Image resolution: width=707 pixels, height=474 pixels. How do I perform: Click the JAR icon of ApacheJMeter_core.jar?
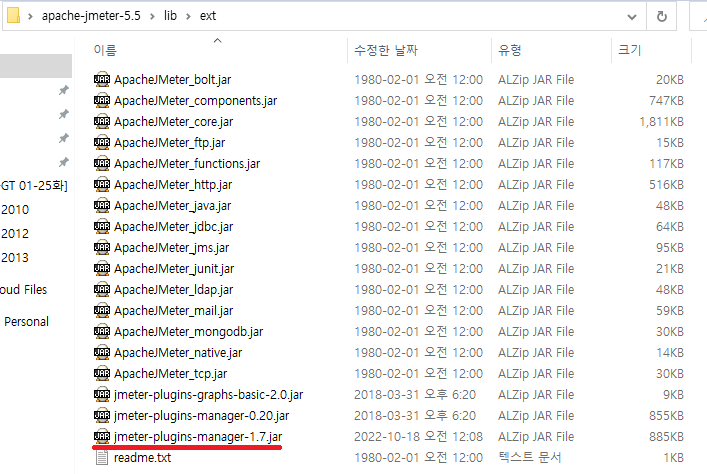pos(102,121)
